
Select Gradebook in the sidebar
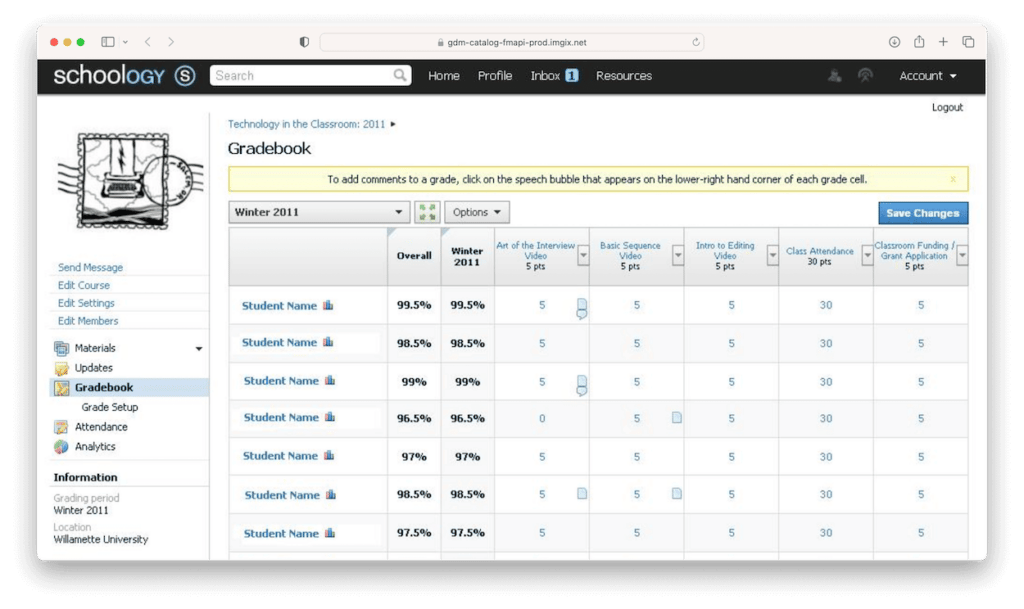point(129,387)
